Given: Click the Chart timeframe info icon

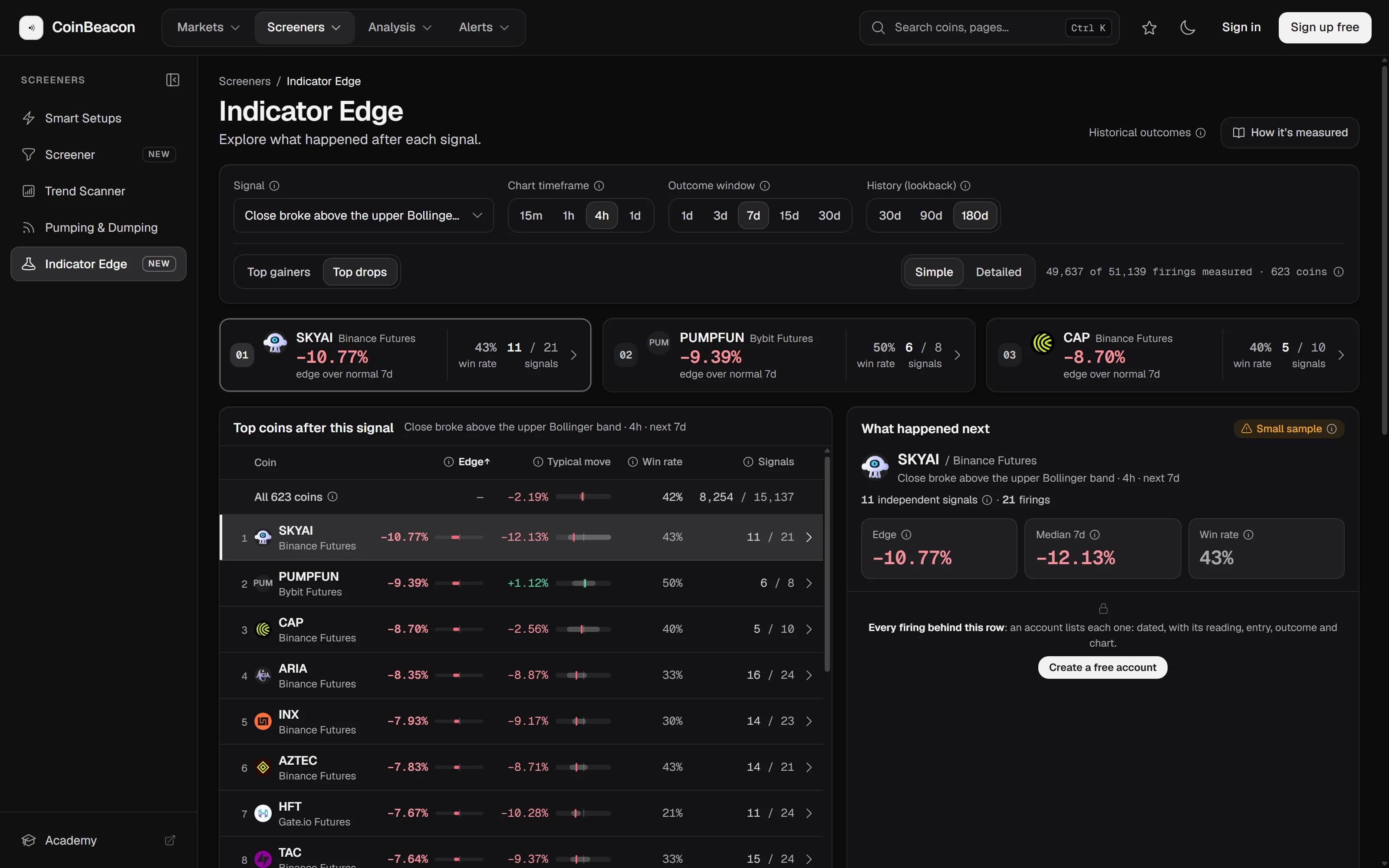Looking at the screenshot, I should (599, 185).
